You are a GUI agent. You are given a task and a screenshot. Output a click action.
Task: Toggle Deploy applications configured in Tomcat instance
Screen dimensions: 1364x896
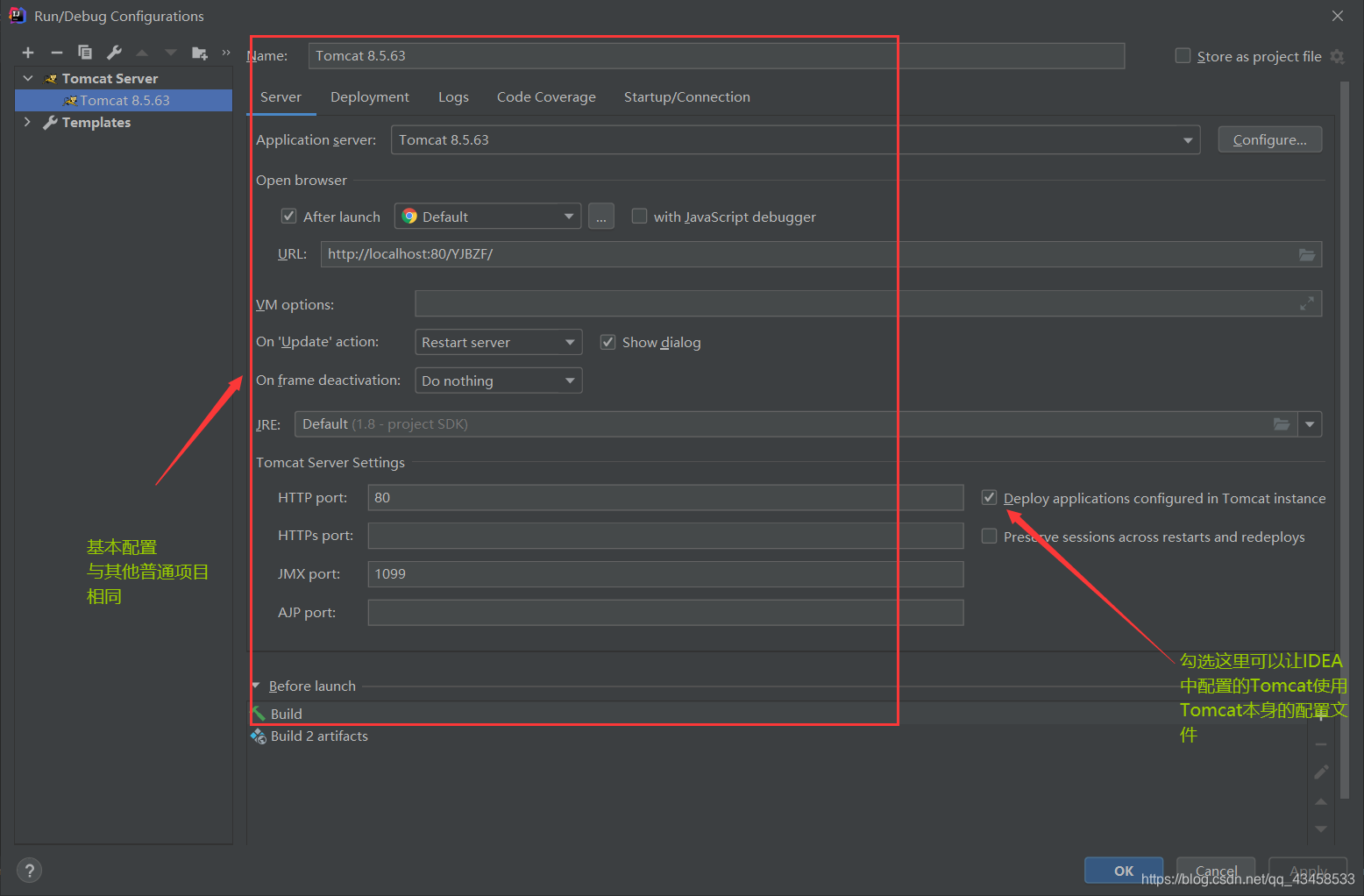coord(989,498)
